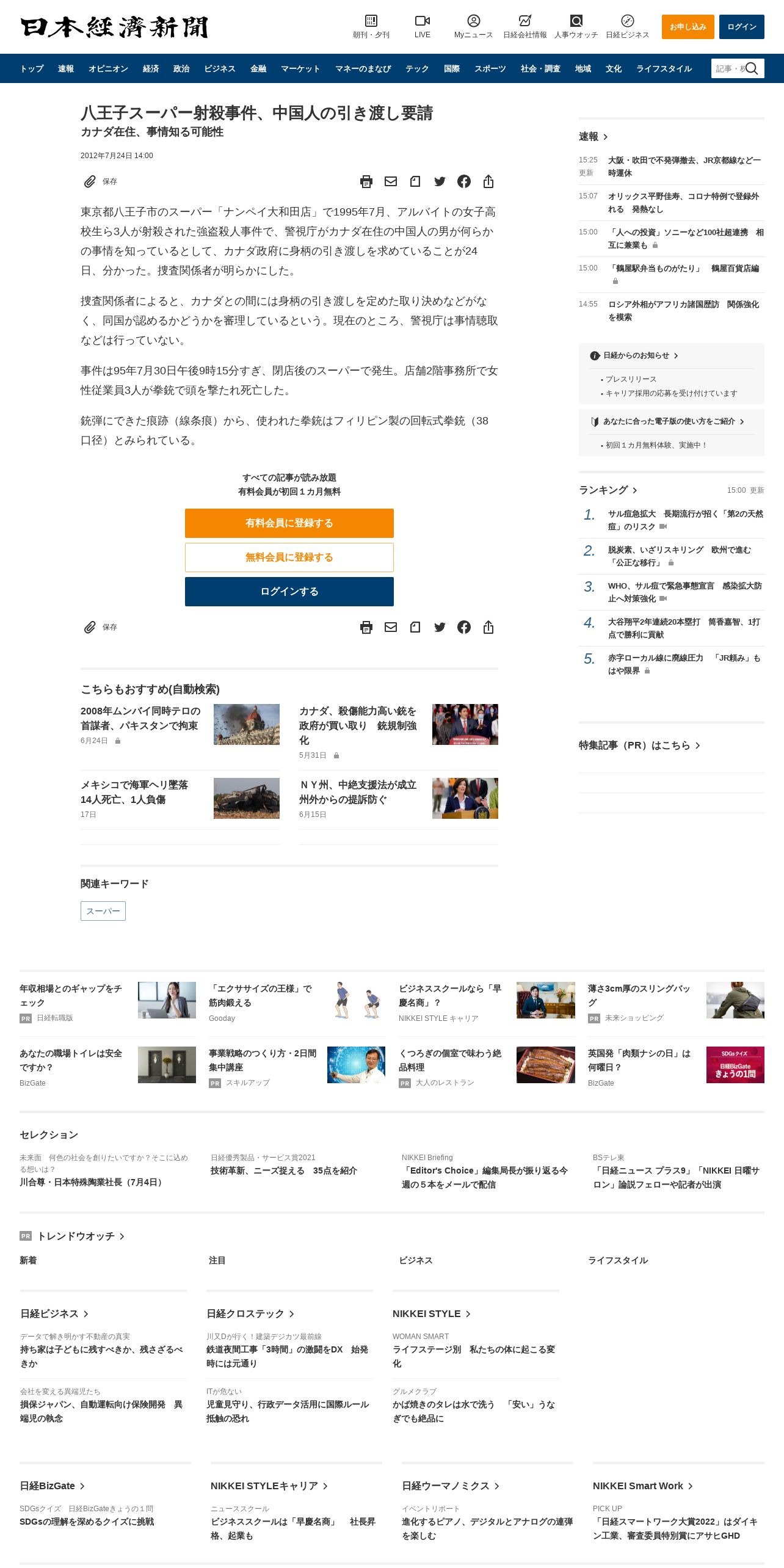Click the bottom share upload icon

[x=488, y=627]
